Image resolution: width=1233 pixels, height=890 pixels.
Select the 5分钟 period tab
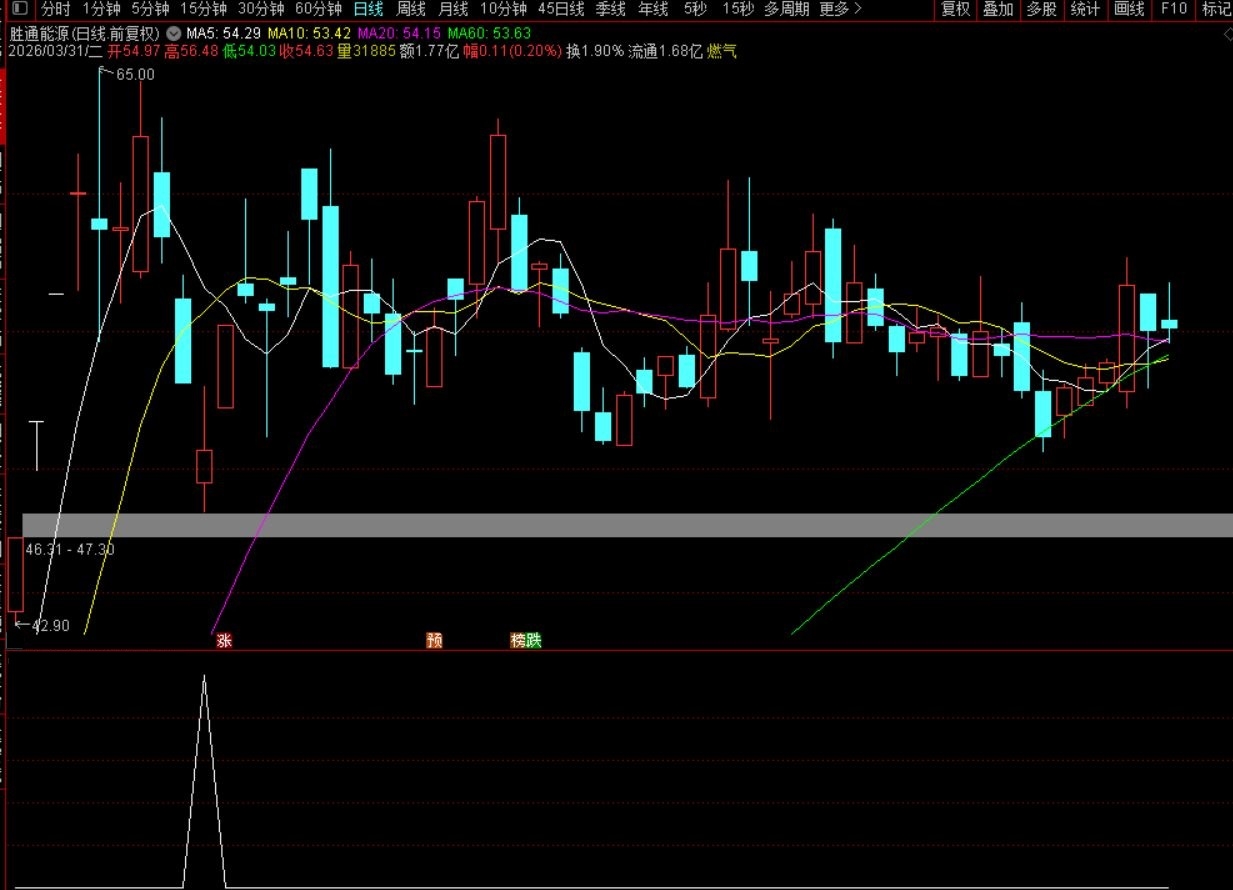coord(151,10)
